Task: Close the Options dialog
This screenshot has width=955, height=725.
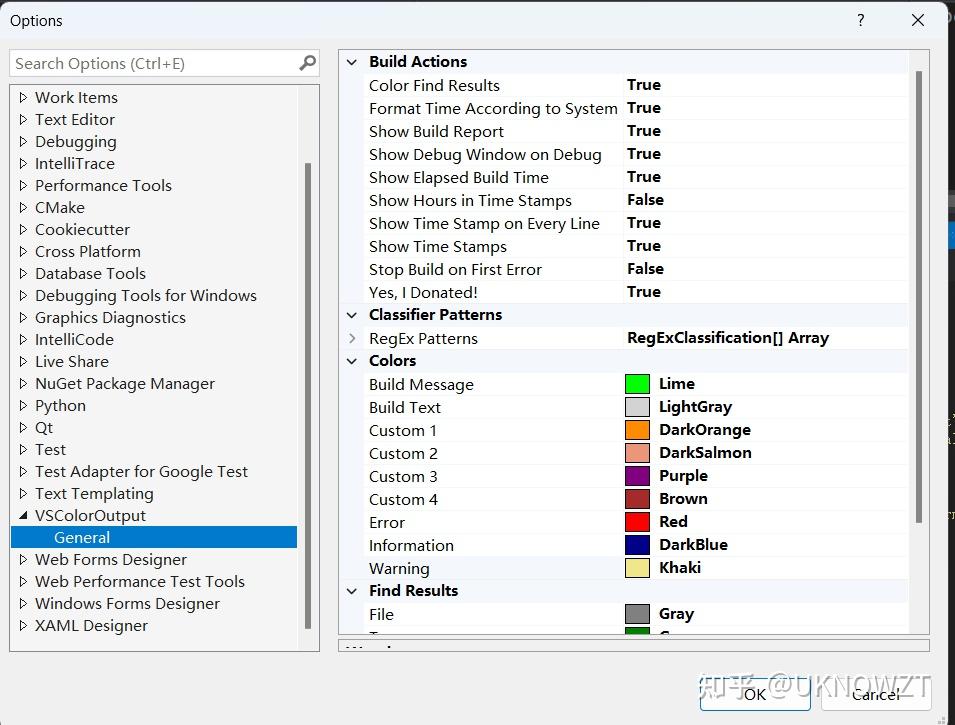Action: click(918, 20)
